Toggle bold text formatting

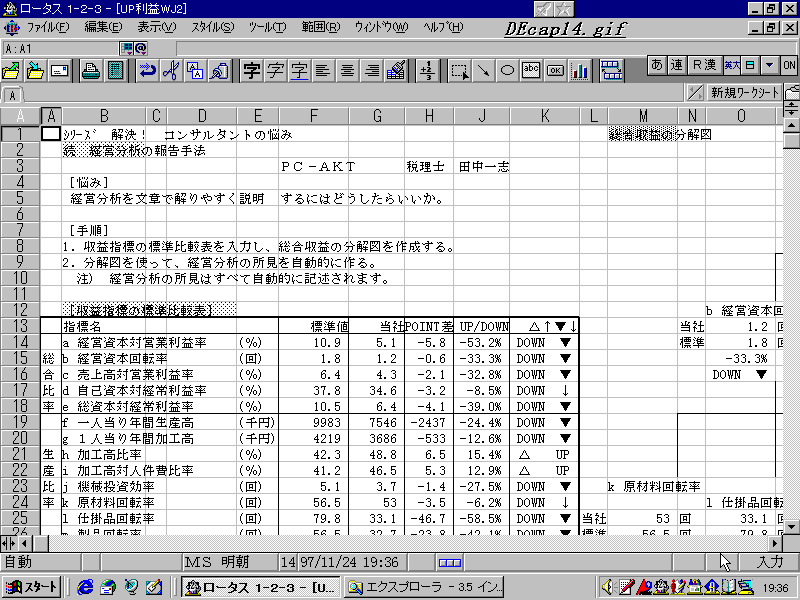tap(251, 70)
